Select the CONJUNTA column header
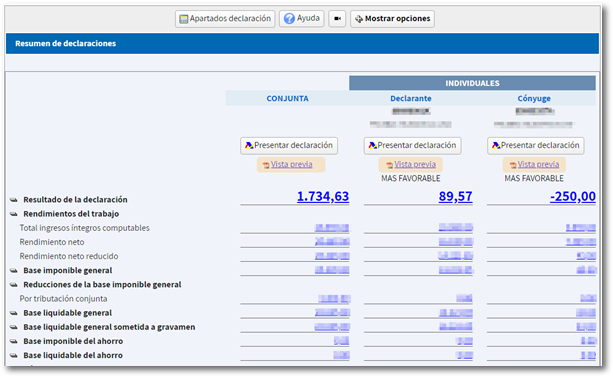Screen dimensions: 613x377 point(287,99)
